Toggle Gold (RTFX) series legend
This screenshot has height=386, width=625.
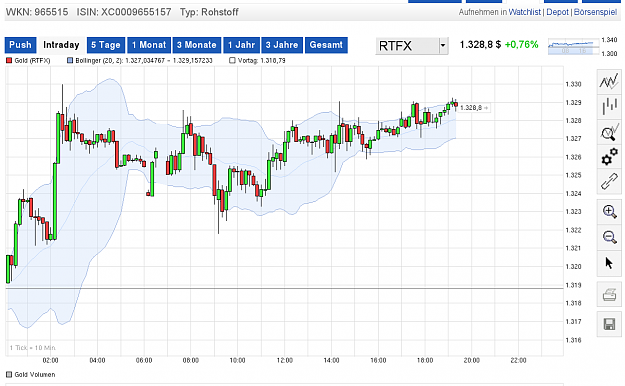28,61
